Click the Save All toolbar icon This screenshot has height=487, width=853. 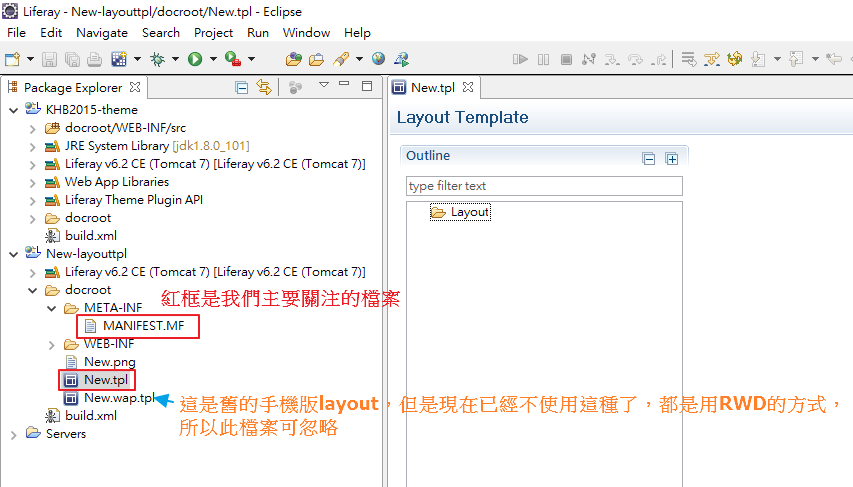[72, 59]
